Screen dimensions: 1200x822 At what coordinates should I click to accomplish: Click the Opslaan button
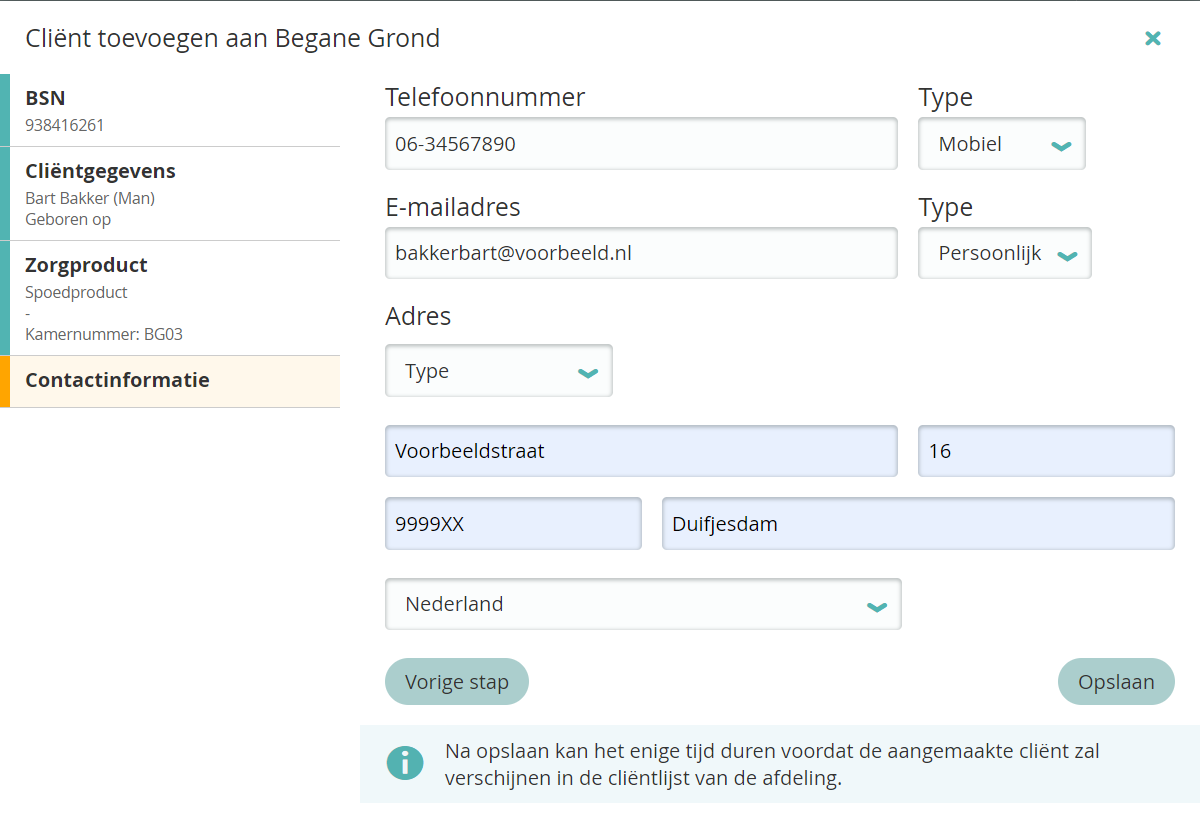(1115, 682)
